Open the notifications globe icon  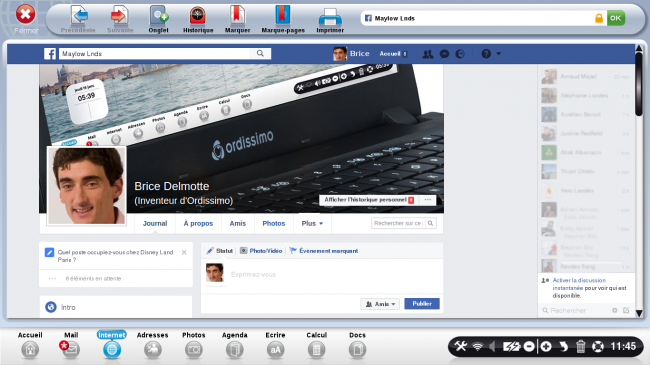click(460, 54)
